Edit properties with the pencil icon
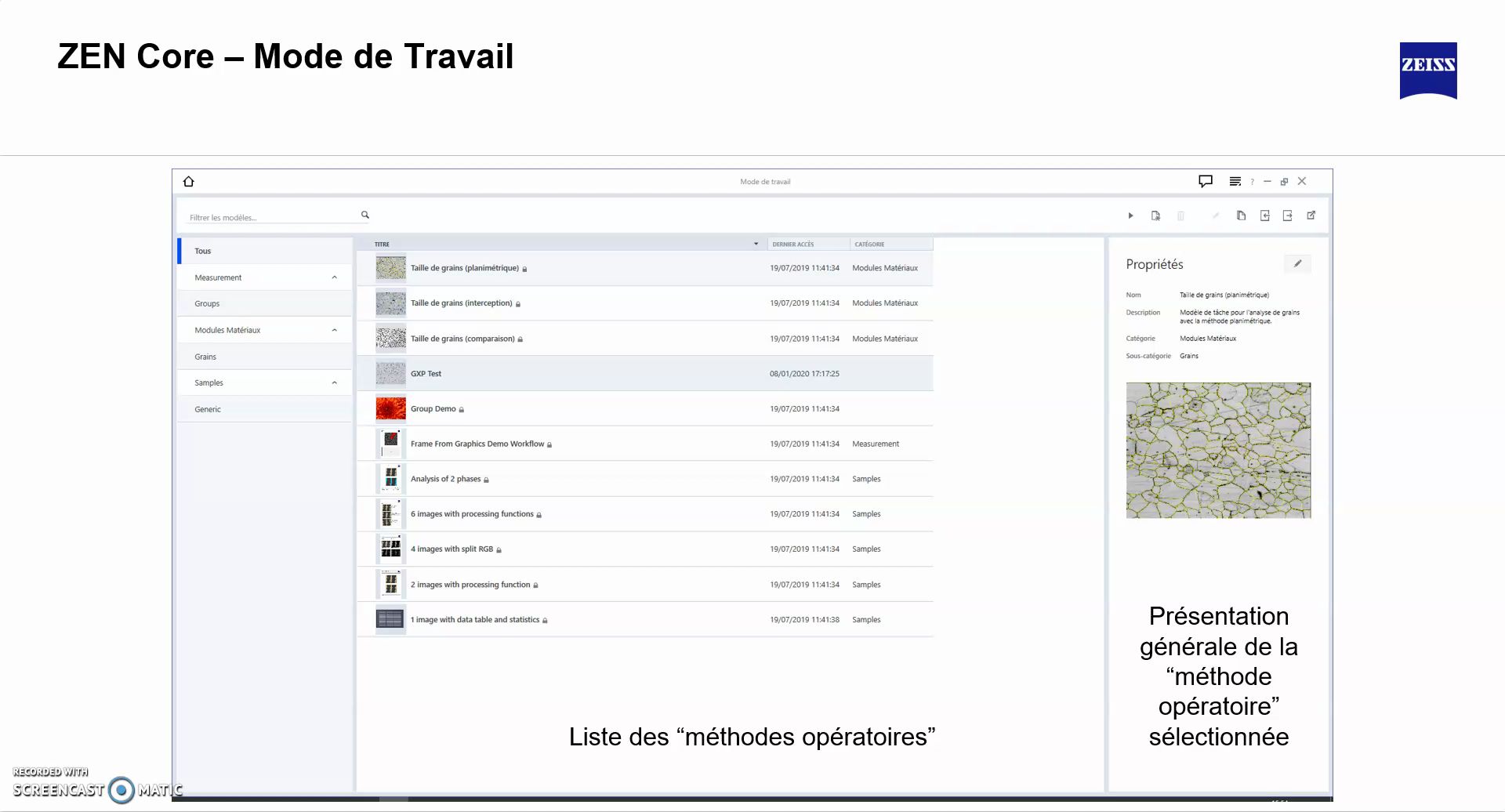Image resolution: width=1505 pixels, height=812 pixels. (1297, 264)
